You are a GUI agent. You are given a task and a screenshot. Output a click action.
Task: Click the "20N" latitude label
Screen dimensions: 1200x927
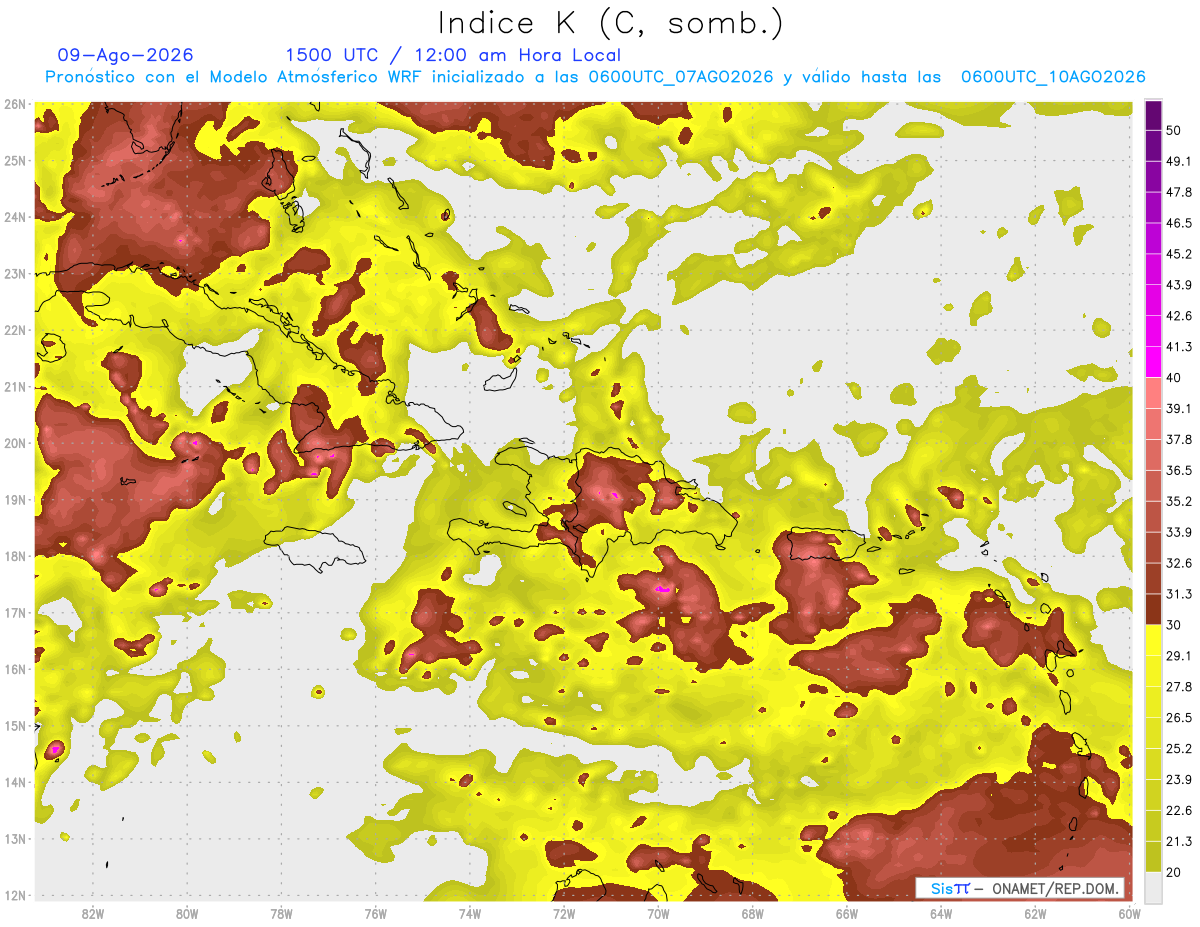click(15, 443)
